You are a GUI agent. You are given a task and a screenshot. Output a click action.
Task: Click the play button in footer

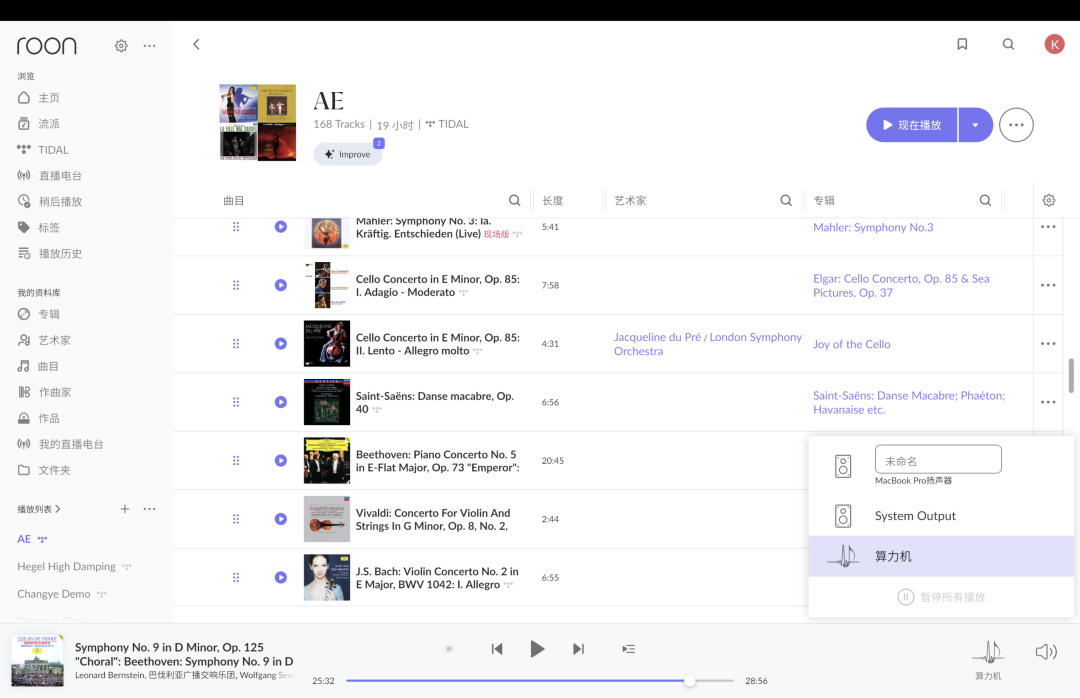click(537, 649)
